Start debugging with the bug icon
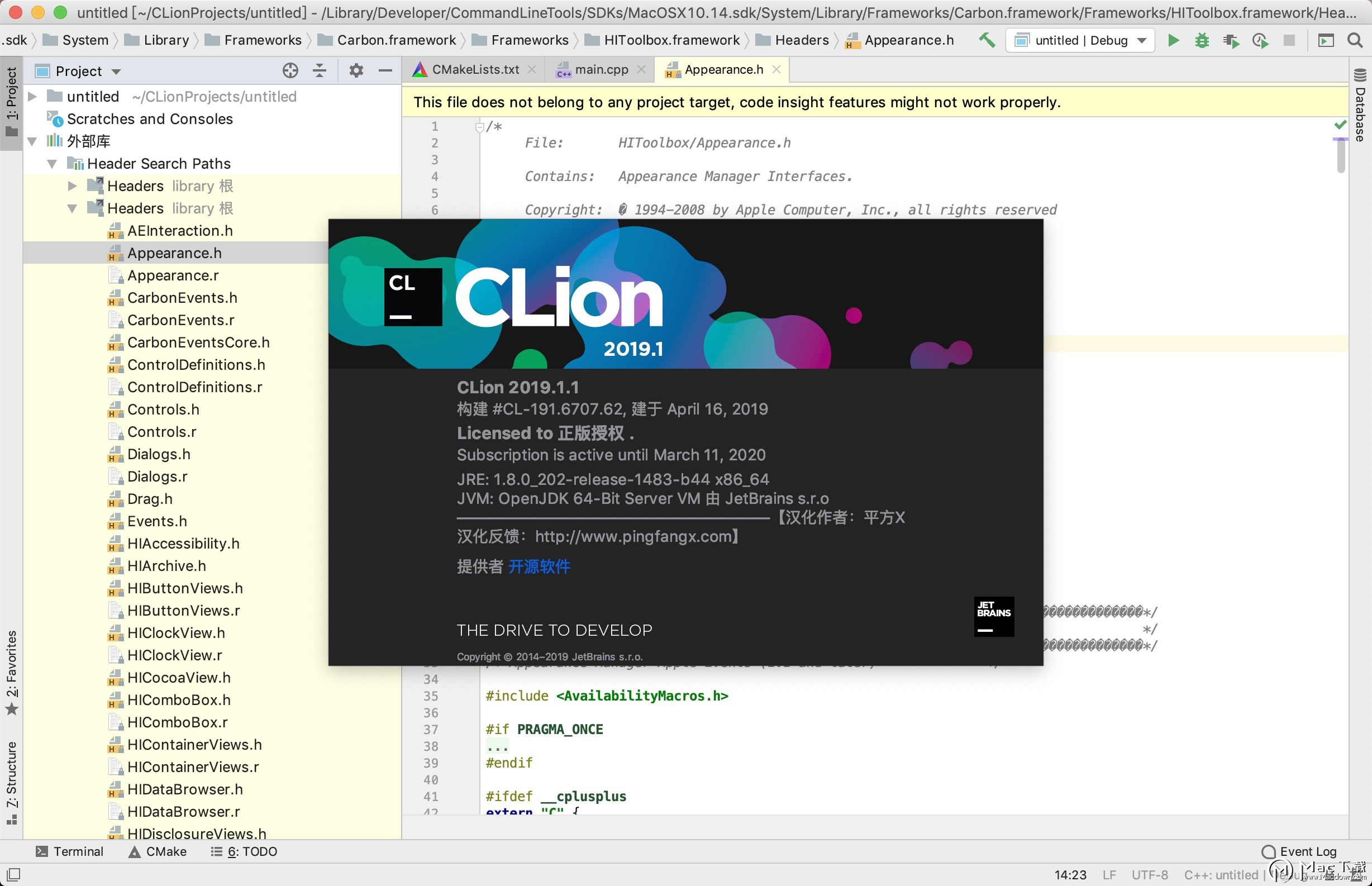 [1202, 40]
